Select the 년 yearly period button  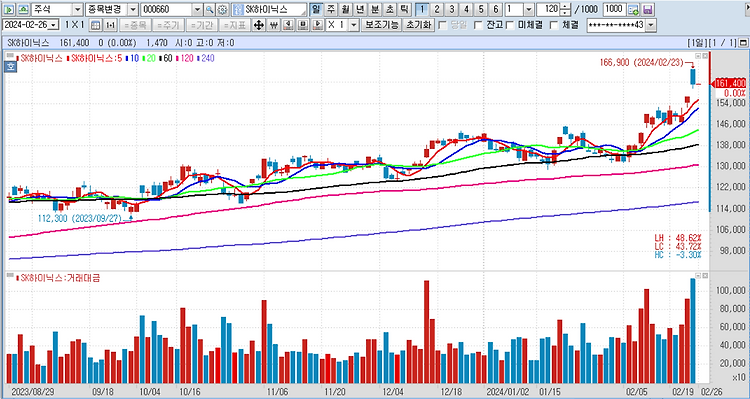pyautogui.click(x=360, y=9)
